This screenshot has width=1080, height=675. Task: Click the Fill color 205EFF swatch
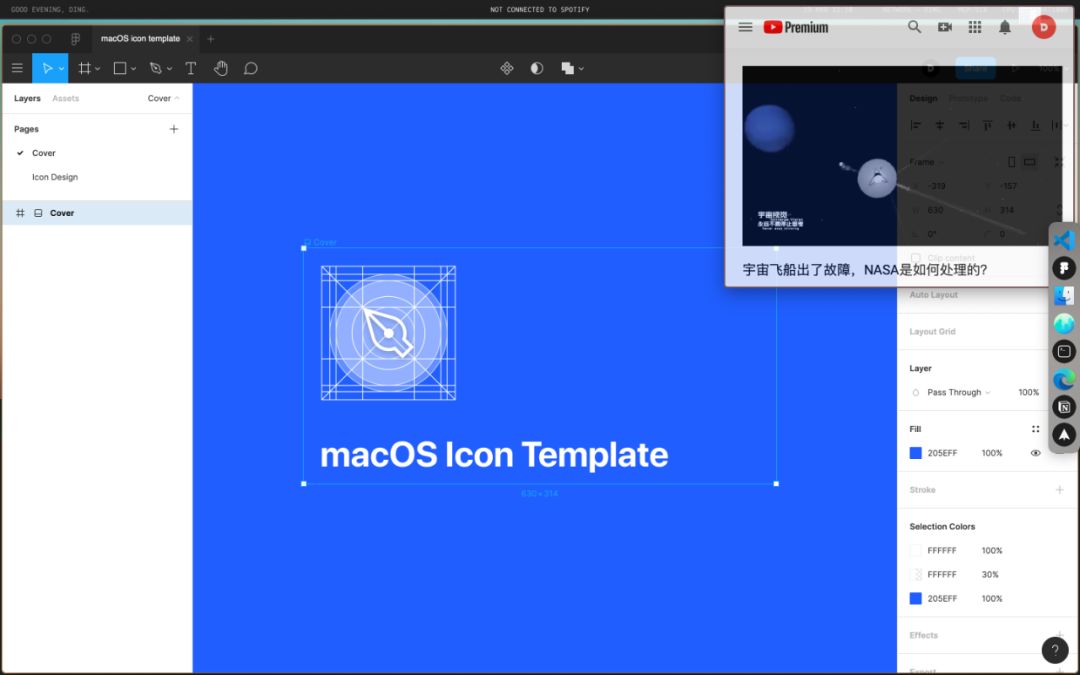(x=915, y=453)
